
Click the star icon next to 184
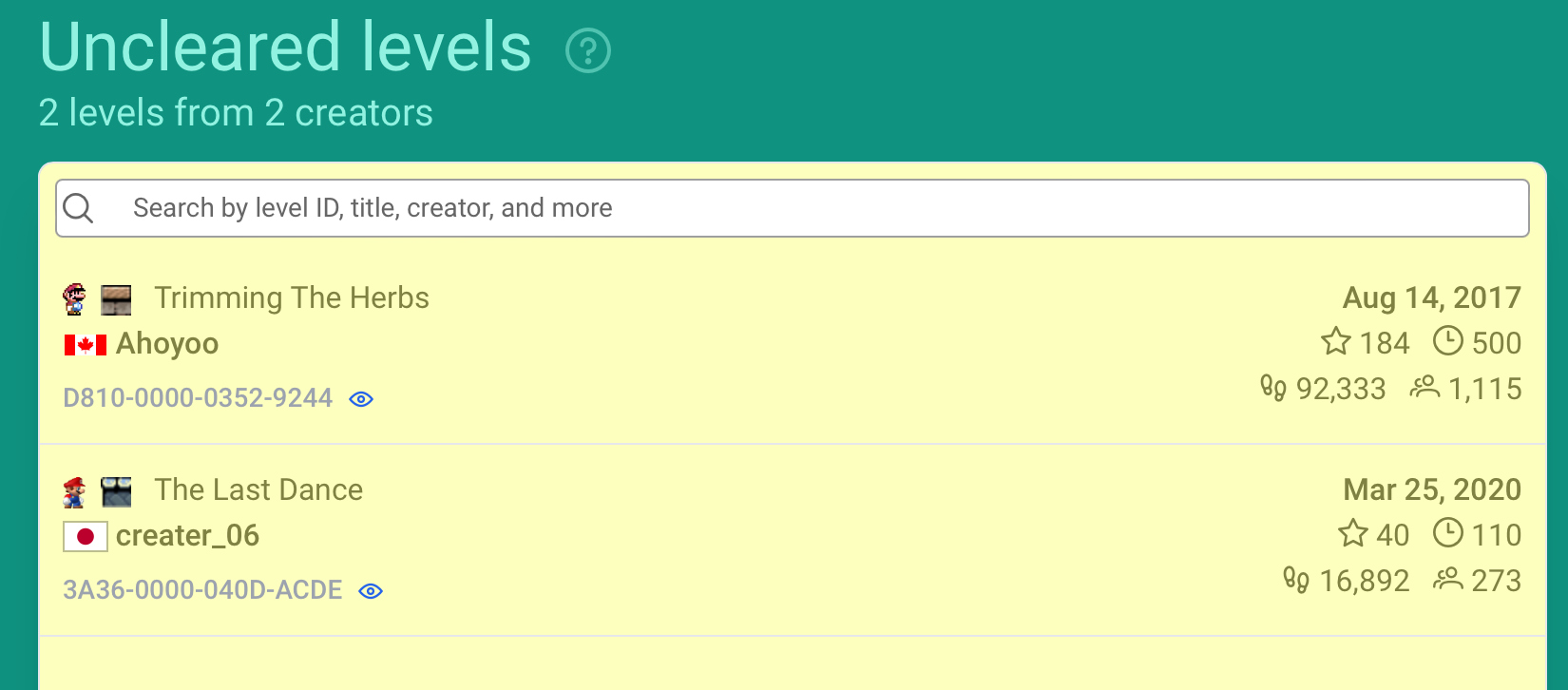(1336, 341)
